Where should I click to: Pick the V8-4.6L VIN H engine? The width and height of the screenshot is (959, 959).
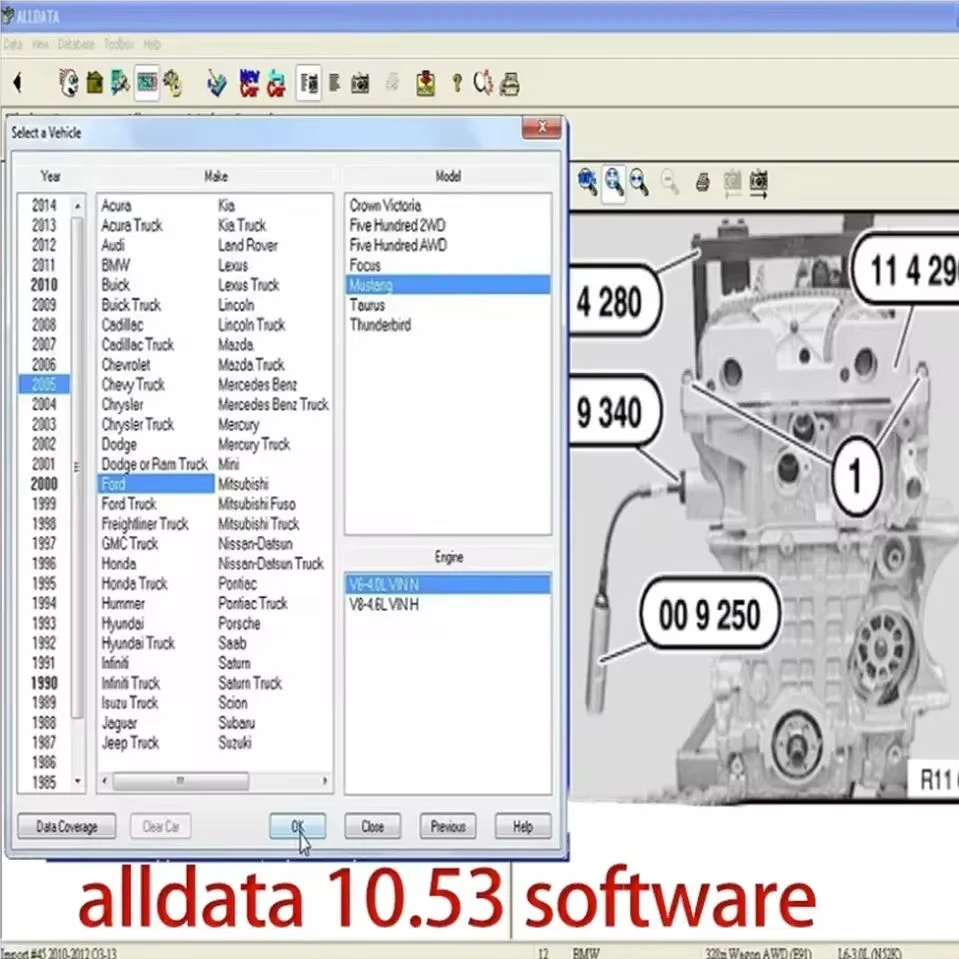[x=383, y=604]
